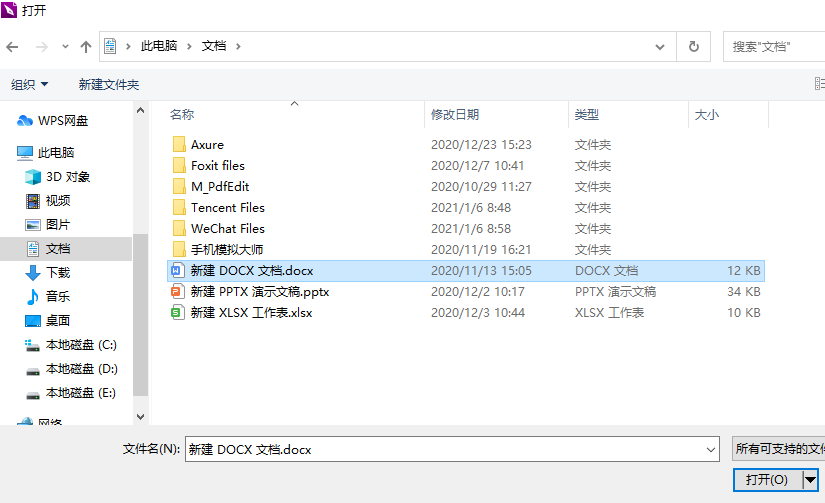
Task: Sort by 大小 column header
Action: 707,114
